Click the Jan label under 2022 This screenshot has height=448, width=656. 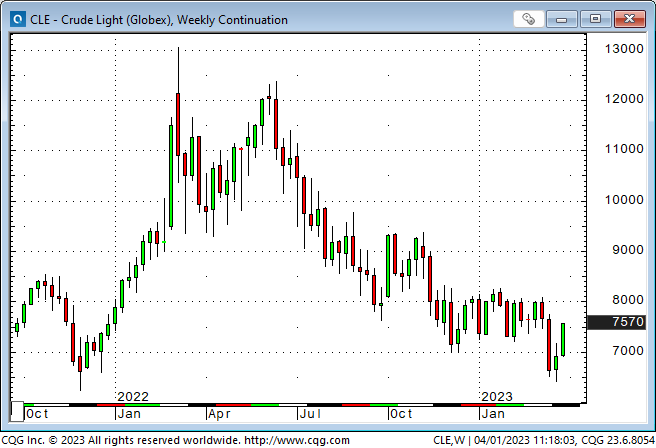[128, 414]
